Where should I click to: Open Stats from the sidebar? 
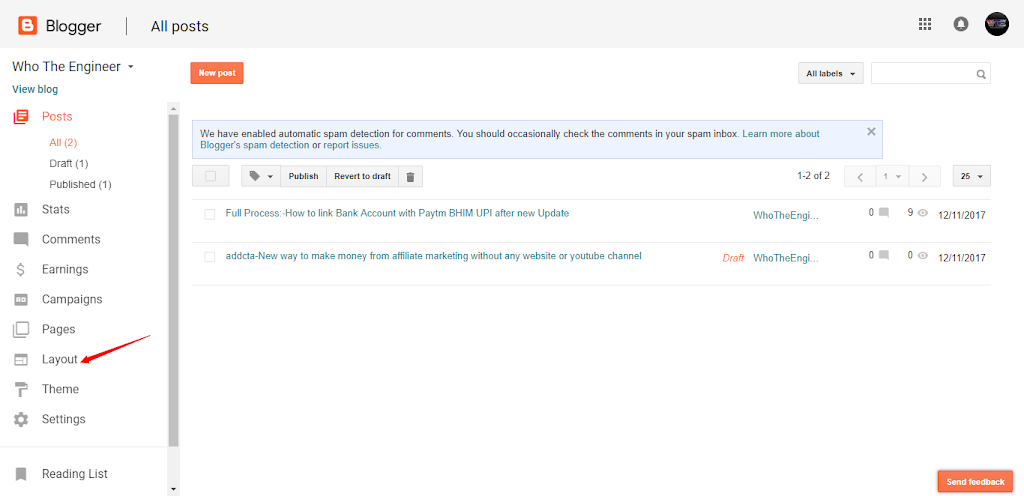point(55,209)
